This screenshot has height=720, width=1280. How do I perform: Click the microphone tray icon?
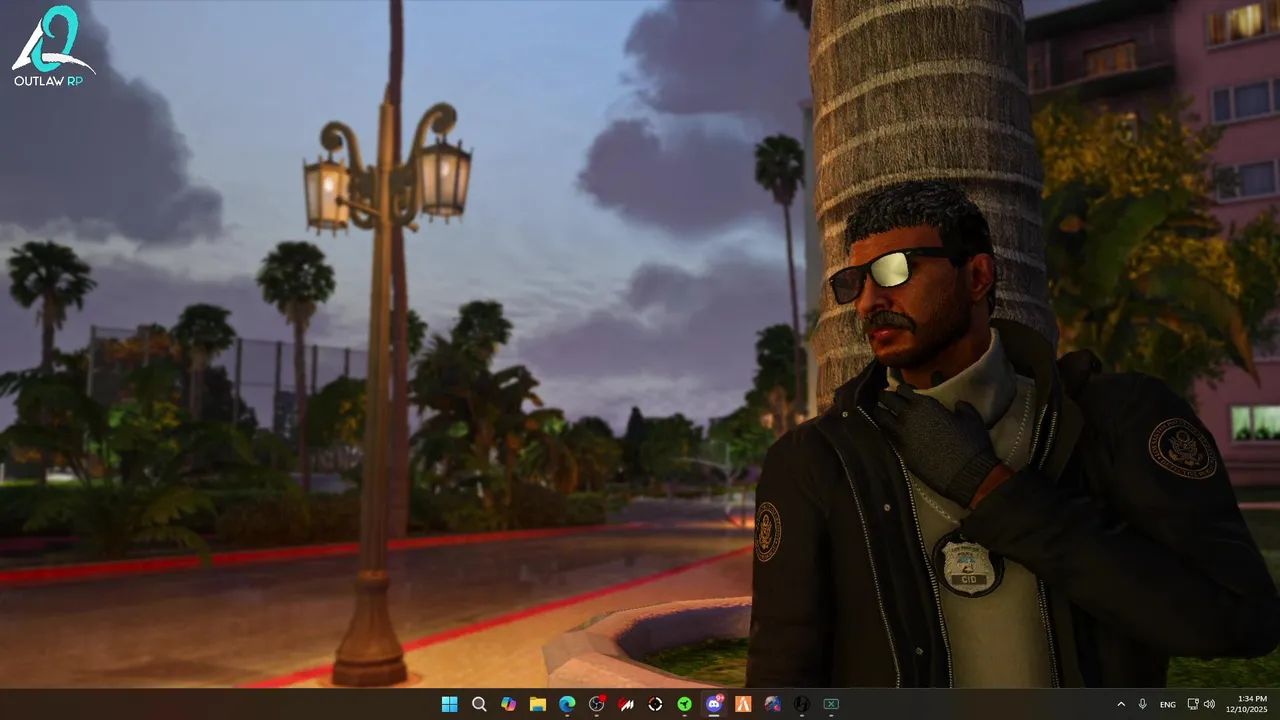click(x=1143, y=704)
